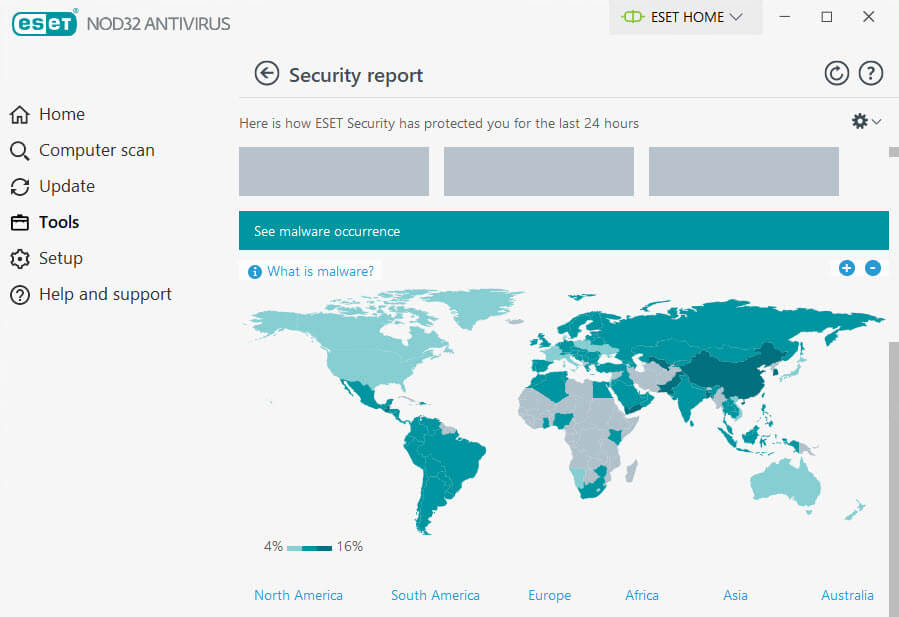Open the Tools section
The height and width of the screenshot is (617, 899).
pos(59,222)
